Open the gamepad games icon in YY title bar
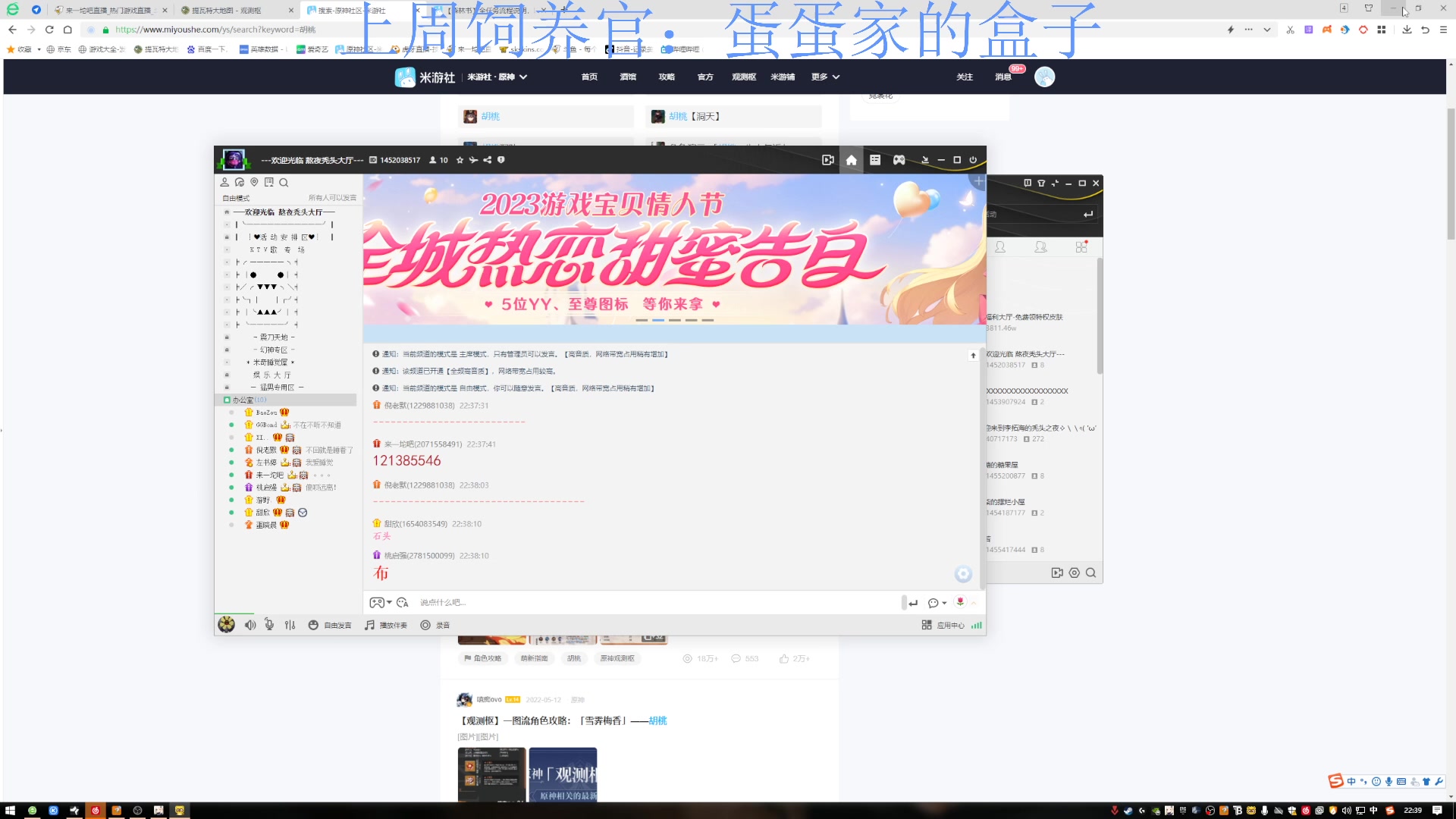Viewport: 1456px width, 819px height. [x=899, y=160]
